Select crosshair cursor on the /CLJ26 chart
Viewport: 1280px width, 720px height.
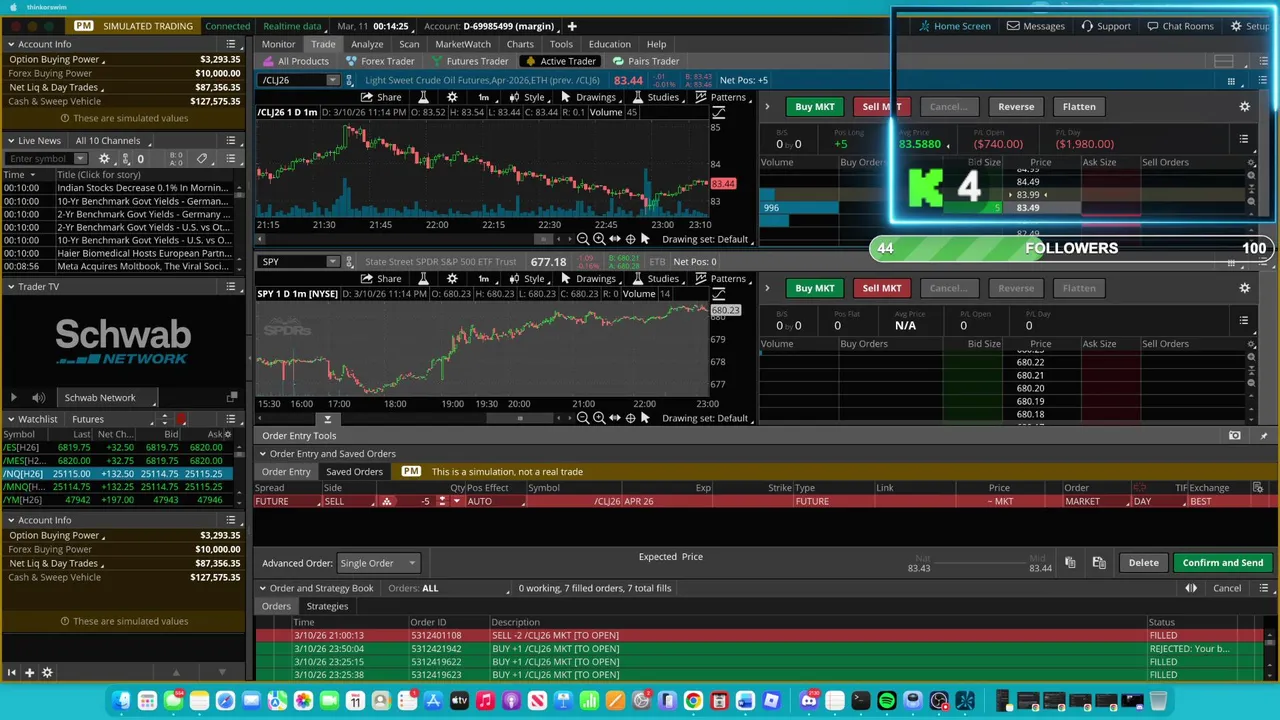coord(630,239)
